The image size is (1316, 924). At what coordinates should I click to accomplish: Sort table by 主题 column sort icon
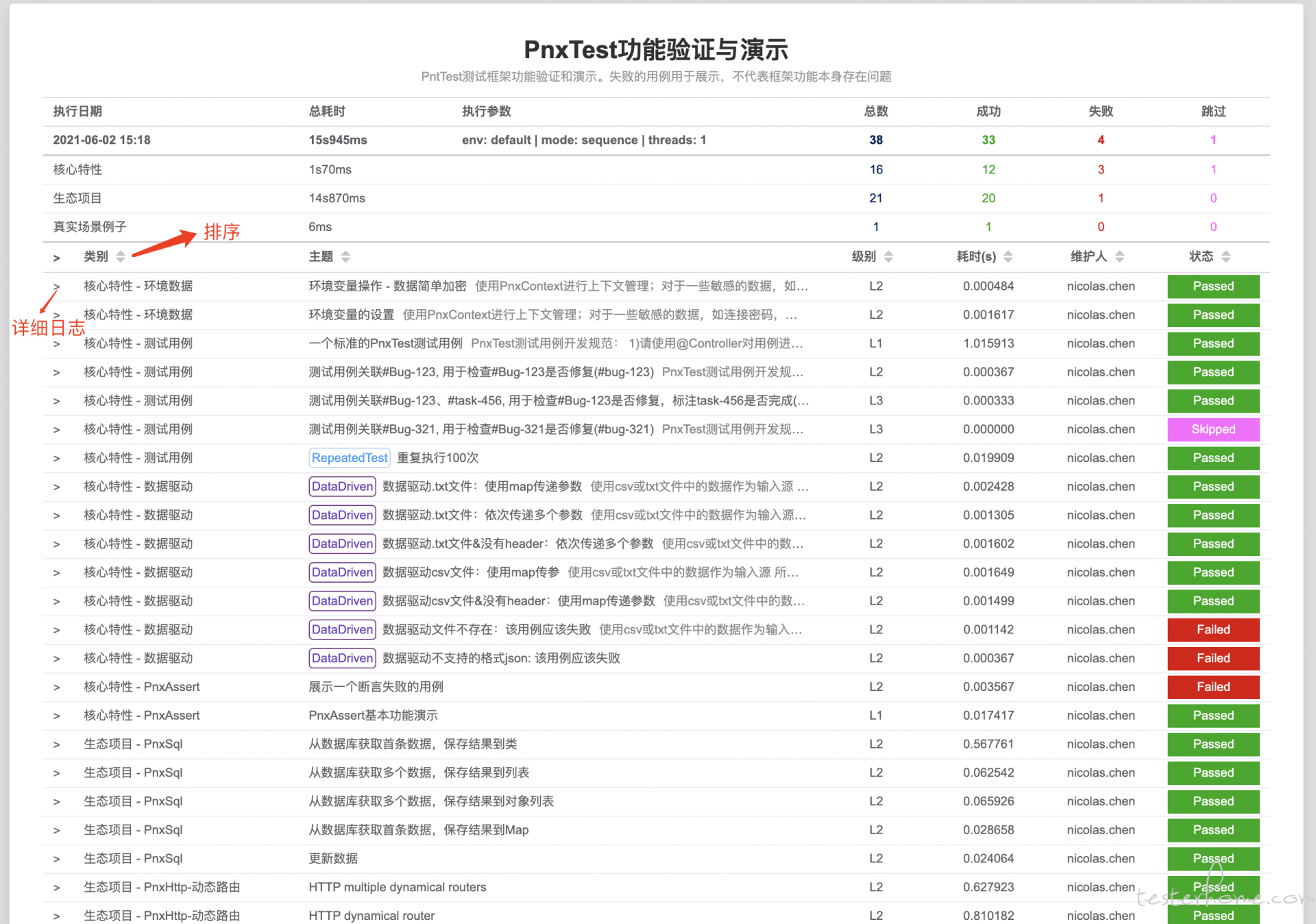(345, 256)
